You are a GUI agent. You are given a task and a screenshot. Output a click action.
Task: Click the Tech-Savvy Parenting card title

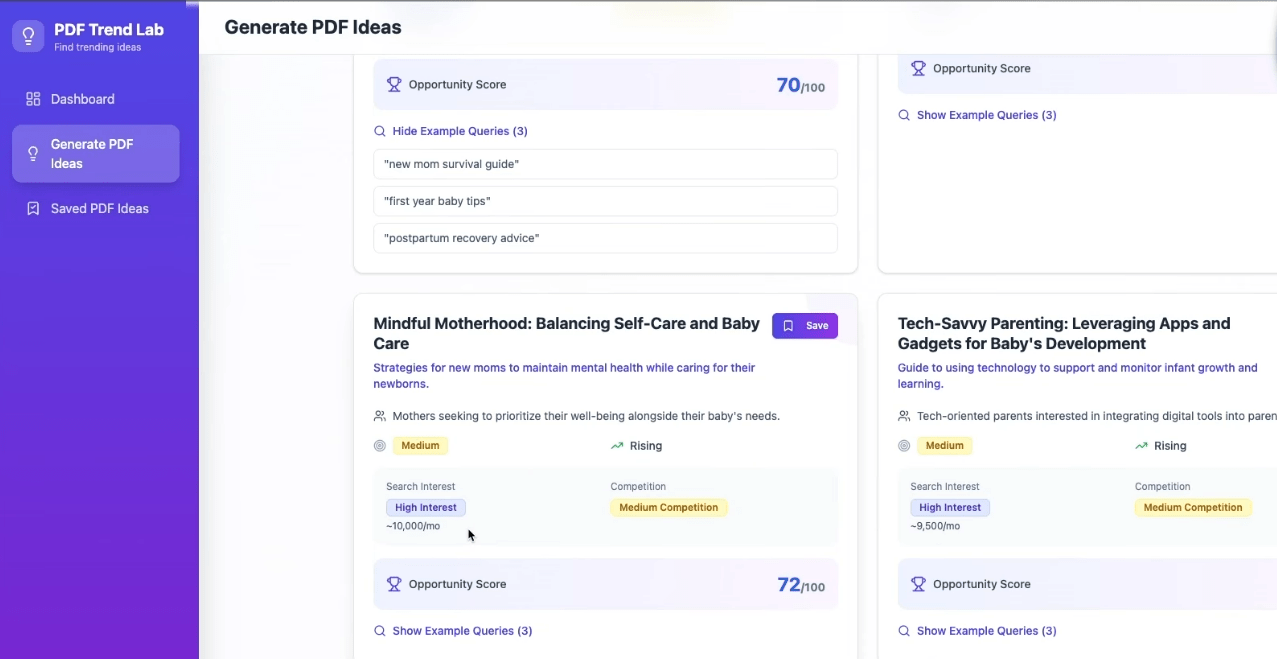click(1064, 333)
